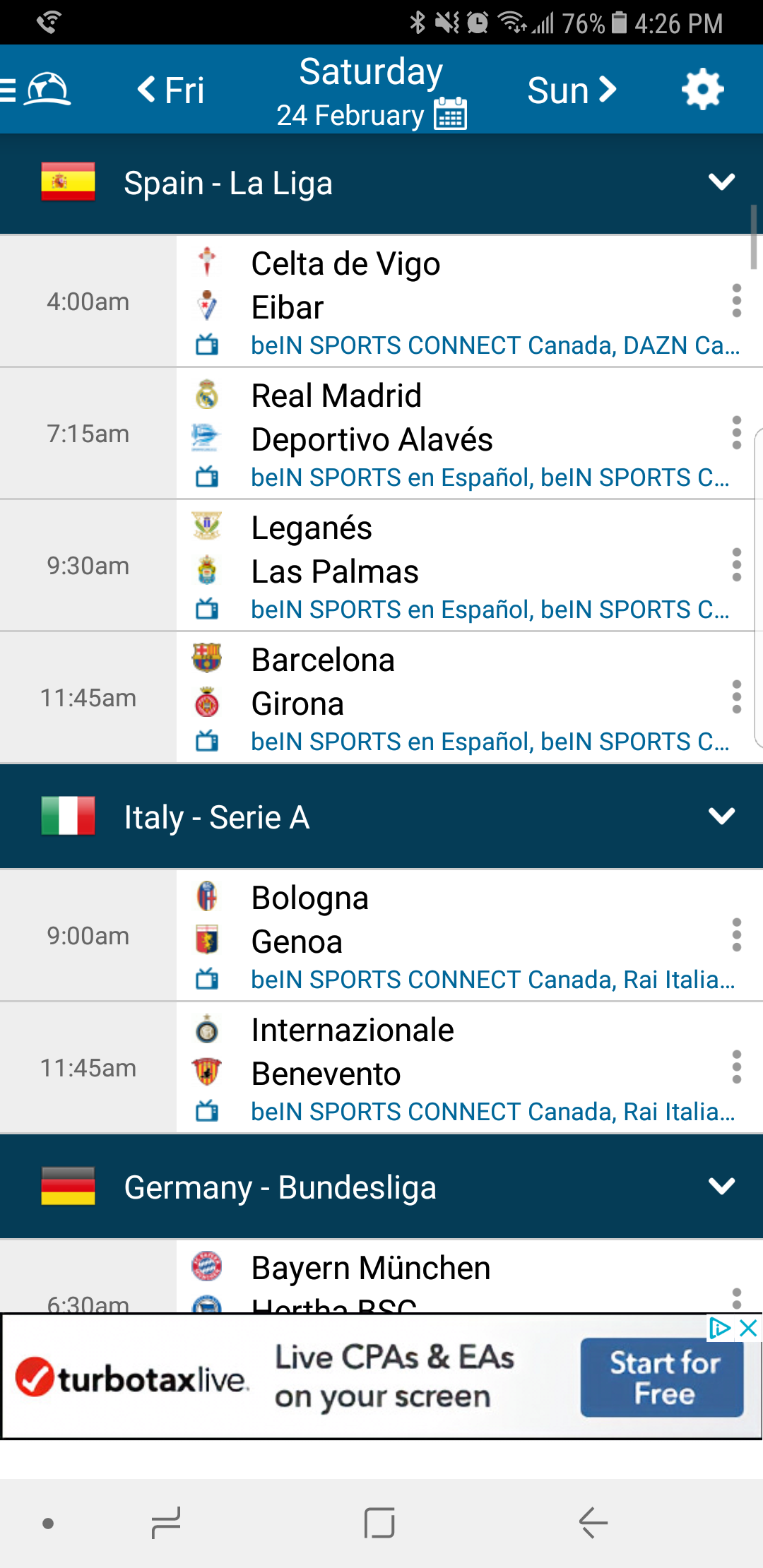
Task: Open options for Celta de Vigo match
Action: tap(736, 301)
